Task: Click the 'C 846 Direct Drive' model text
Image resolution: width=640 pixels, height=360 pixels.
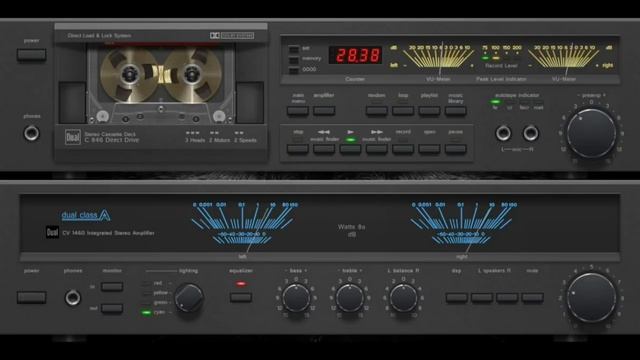Action: (111, 140)
